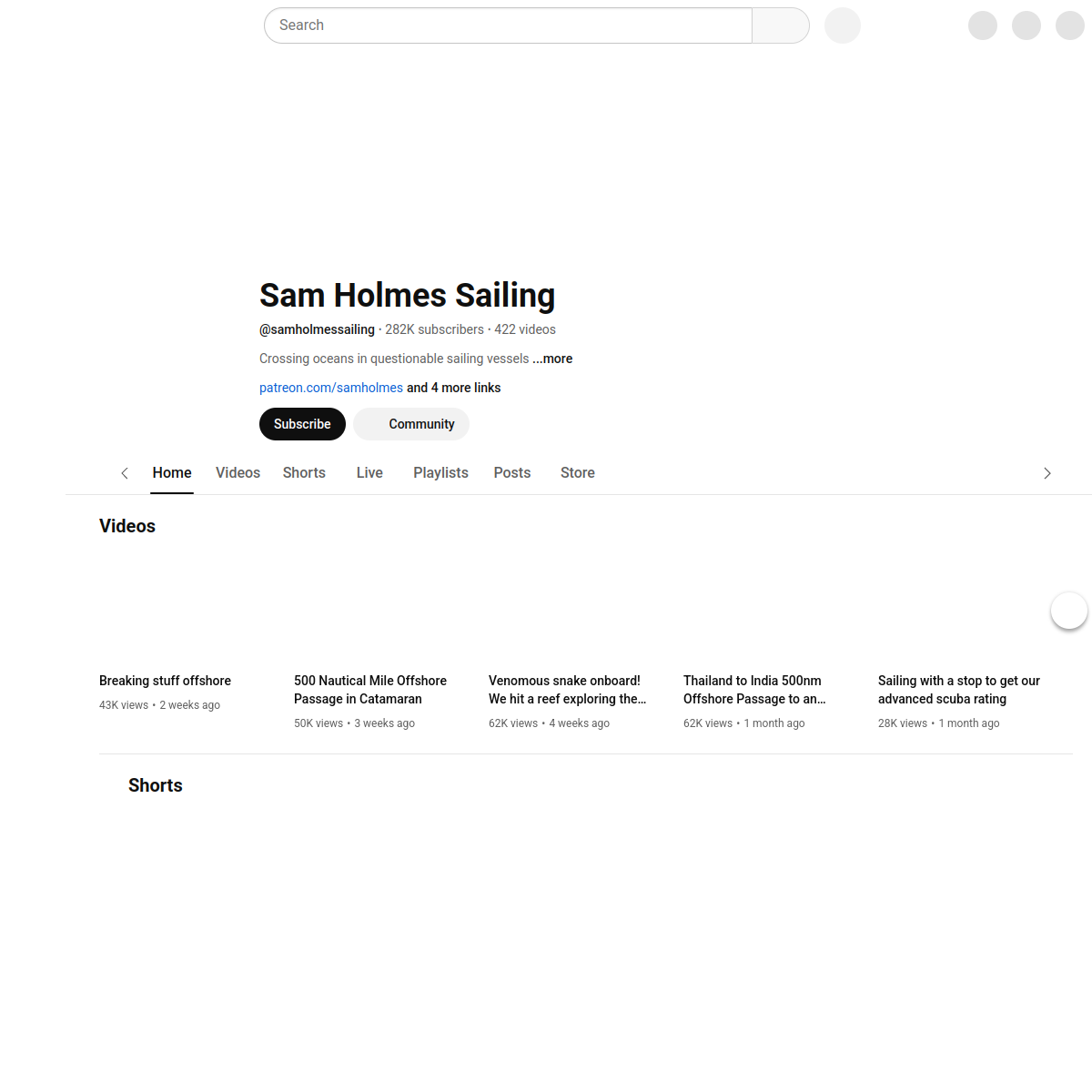Open the Playlists tab

pos(440,472)
